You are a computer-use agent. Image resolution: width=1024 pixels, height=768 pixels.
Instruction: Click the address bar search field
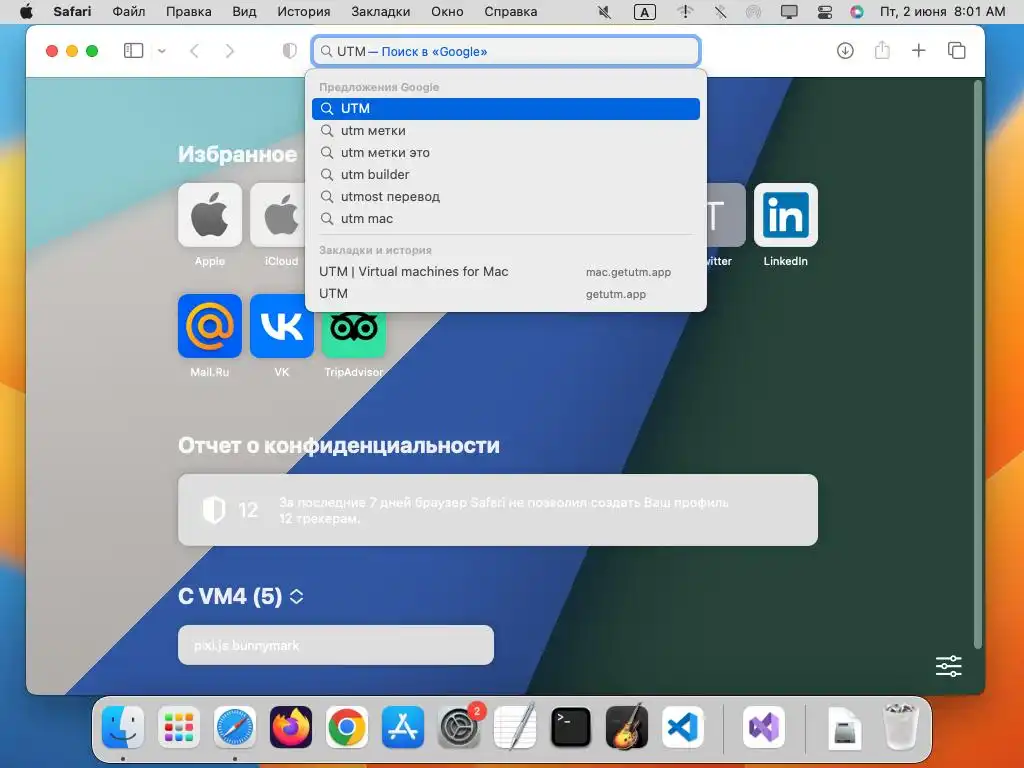point(506,51)
